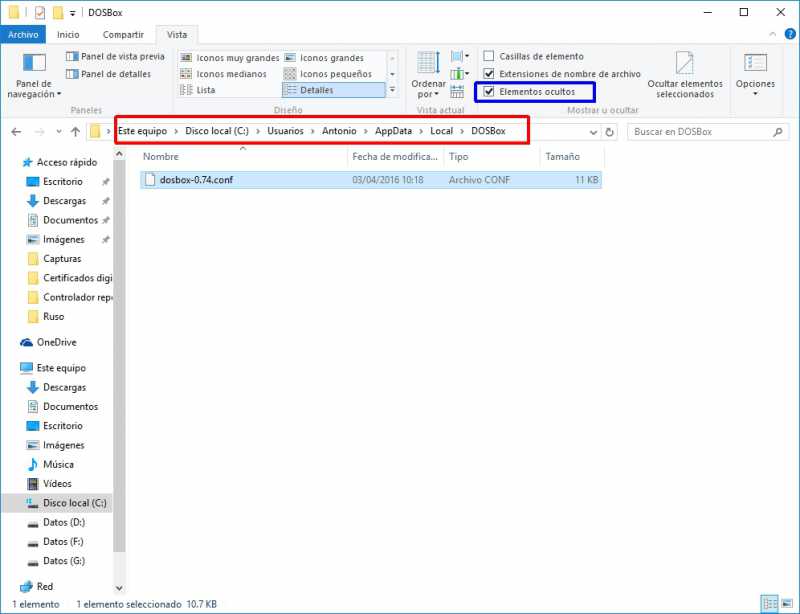Expand the layout gallery more arrow

point(392,90)
